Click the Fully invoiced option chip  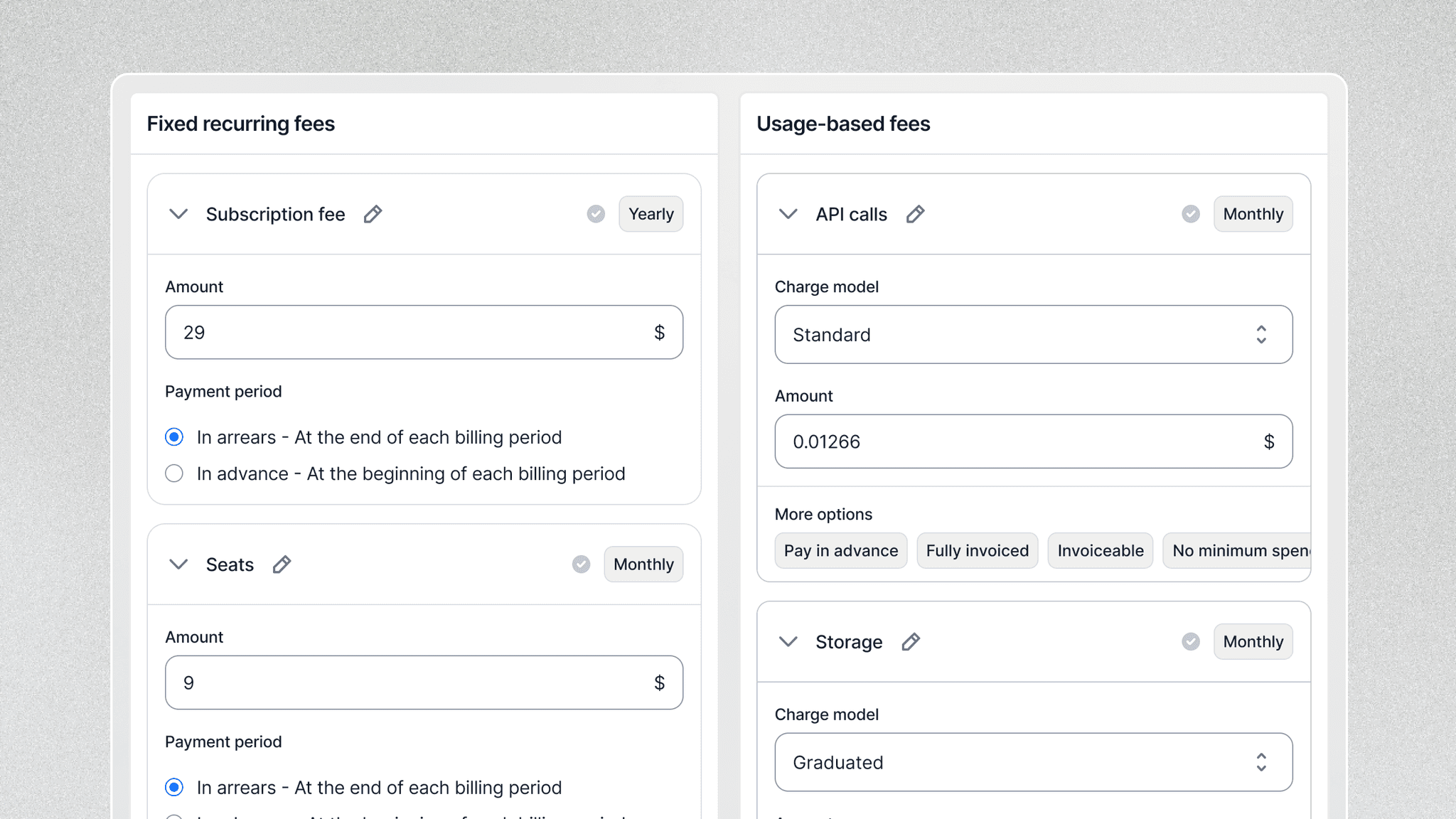click(x=977, y=551)
